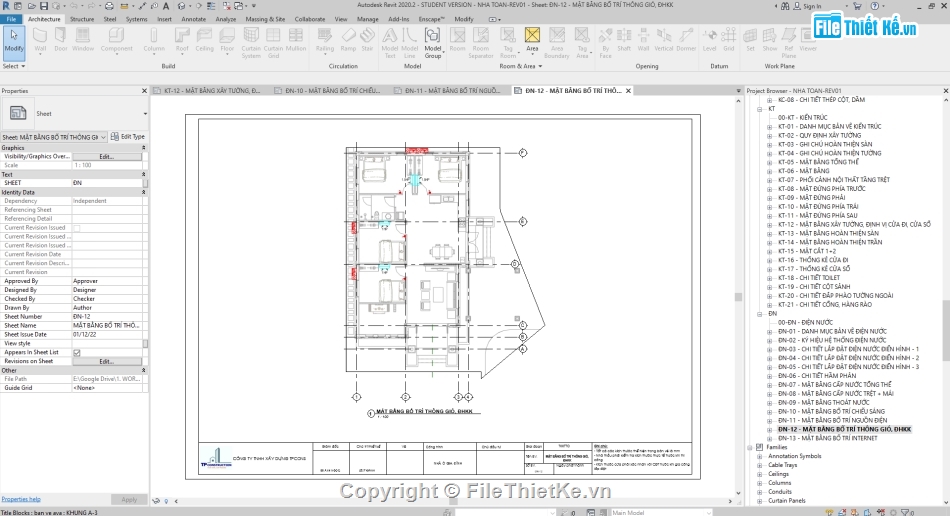Collapse the Identity Data section
Screen dimensions: 950x516
pyautogui.click(x=144, y=192)
